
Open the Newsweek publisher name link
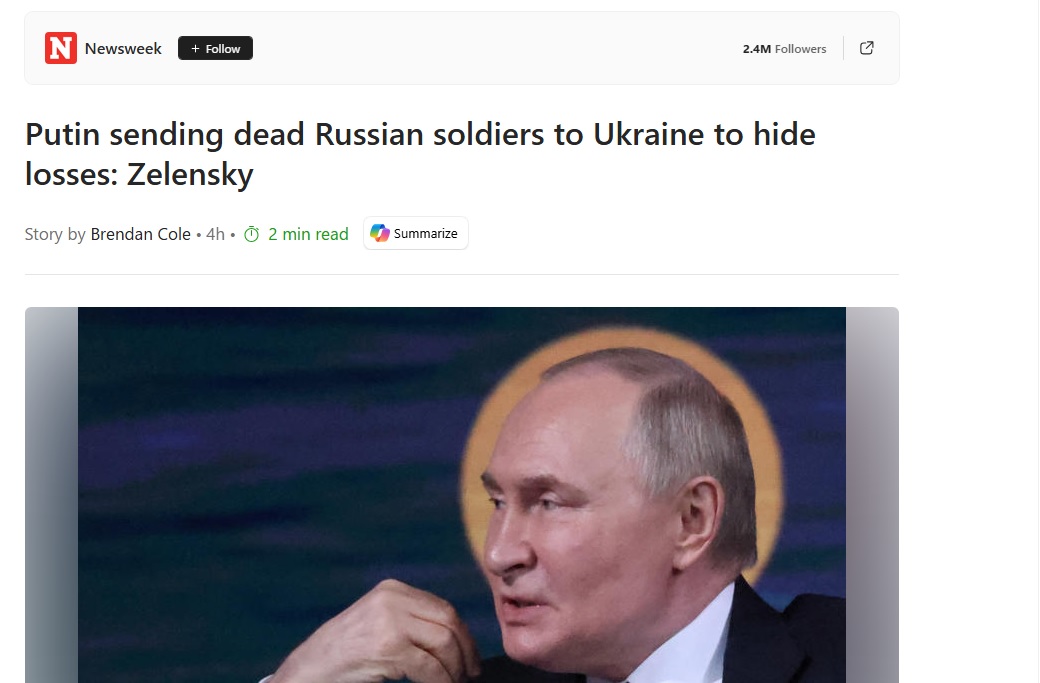click(x=123, y=48)
